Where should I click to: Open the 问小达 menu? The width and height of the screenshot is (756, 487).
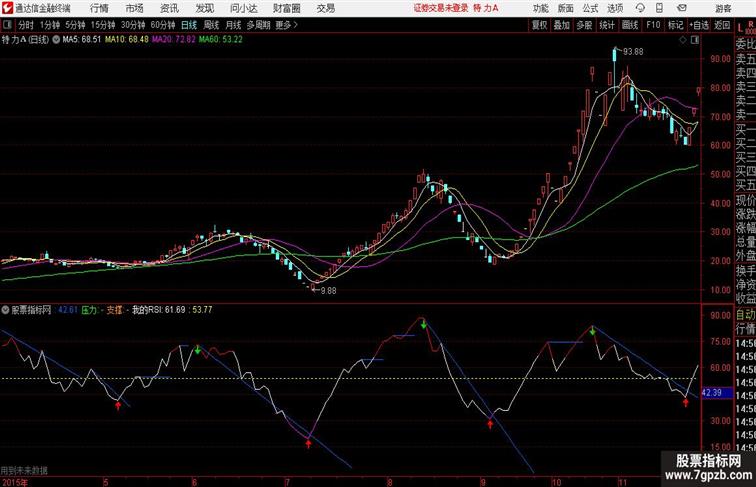(x=243, y=8)
